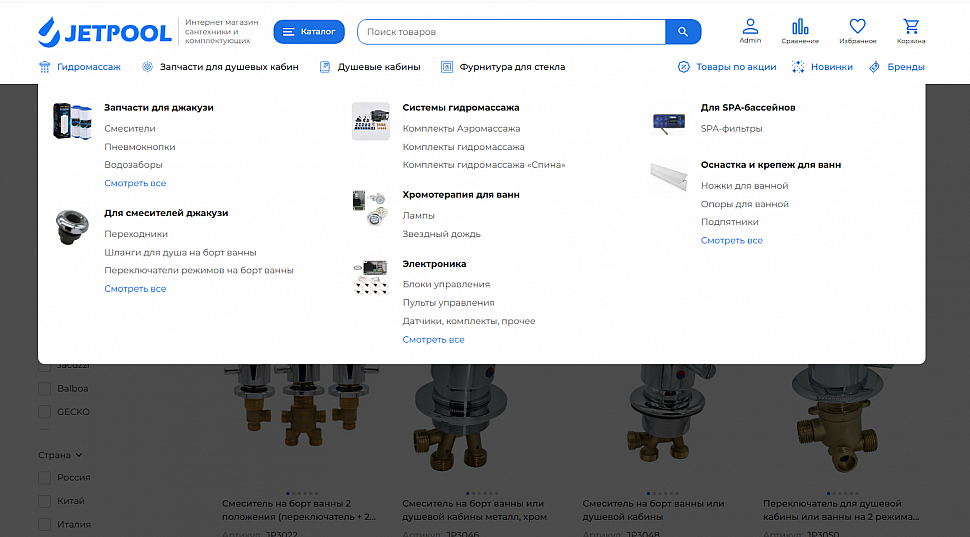Image resolution: width=970 pixels, height=537 pixels.
Task: Click Смотреть все under Оснастка и крепеж
Action: [x=732, y=241]
